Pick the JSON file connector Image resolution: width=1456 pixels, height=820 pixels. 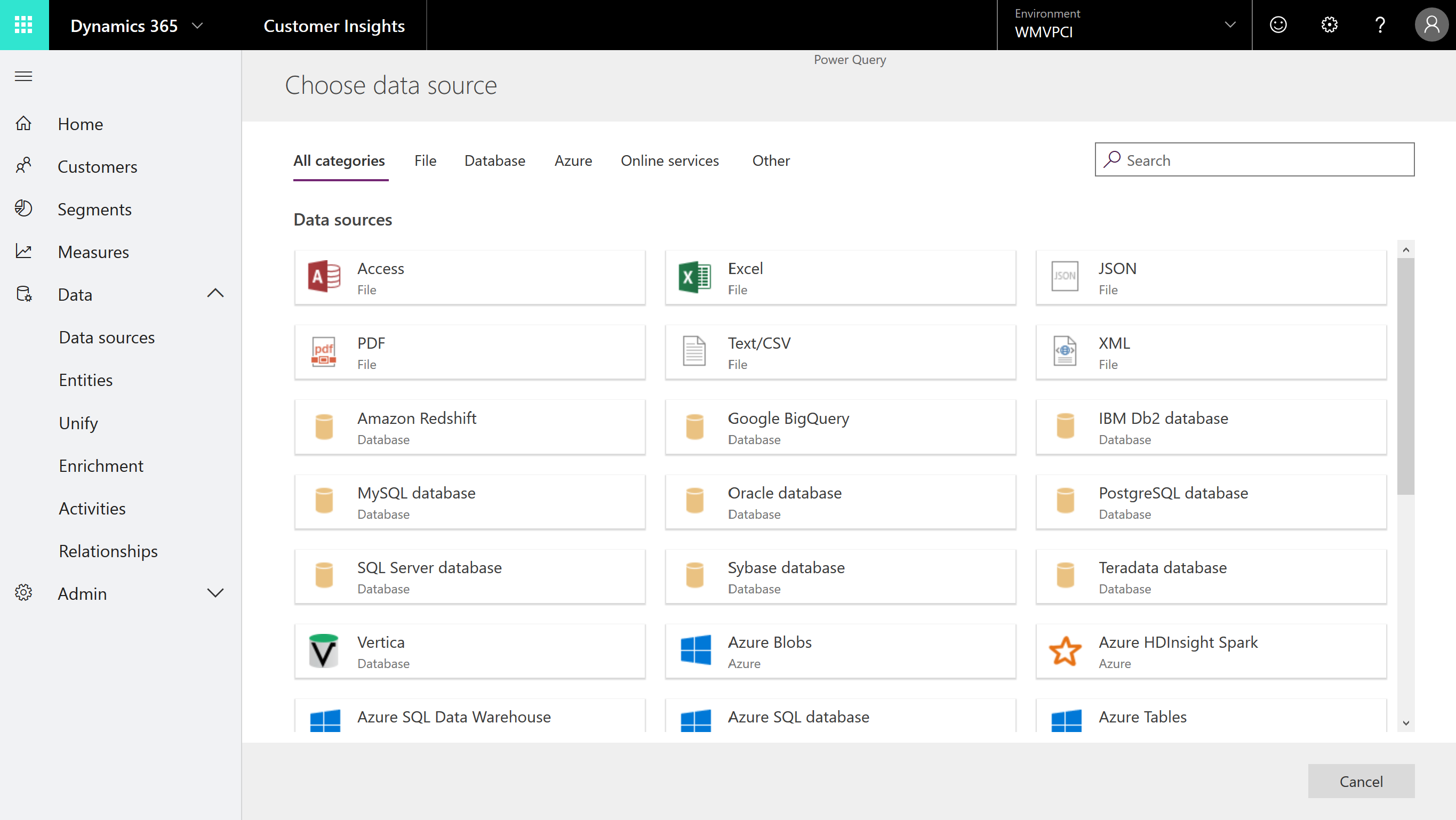pos(1211,277)
